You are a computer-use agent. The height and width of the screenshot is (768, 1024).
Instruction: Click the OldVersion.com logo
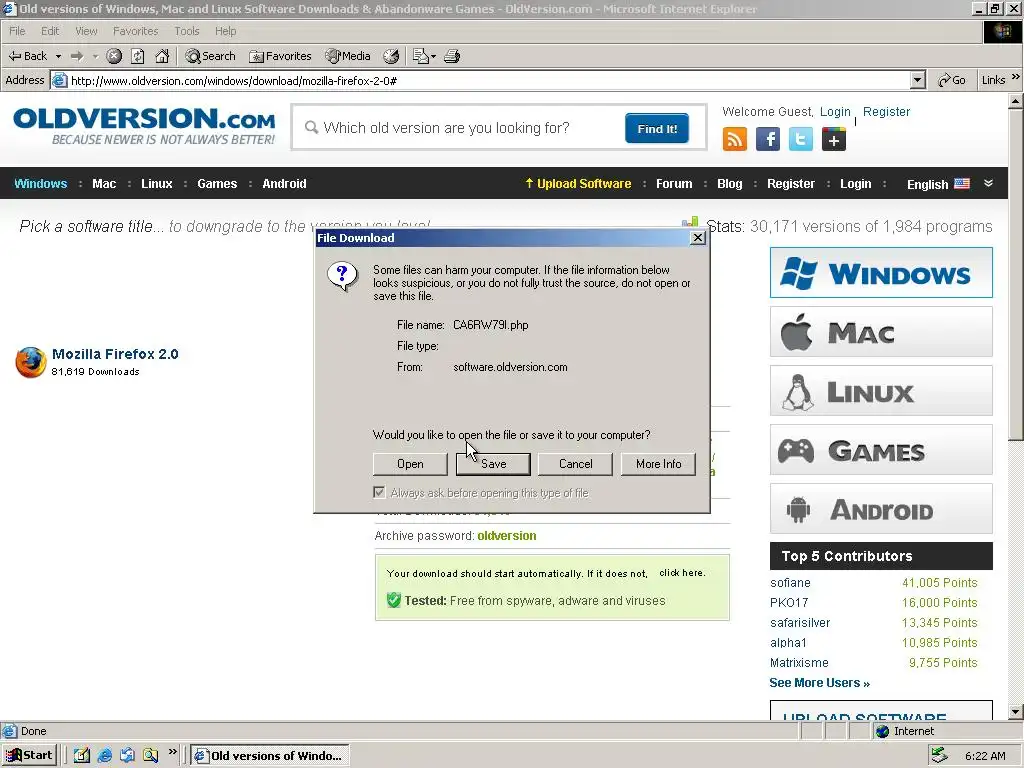coord(144,127)
